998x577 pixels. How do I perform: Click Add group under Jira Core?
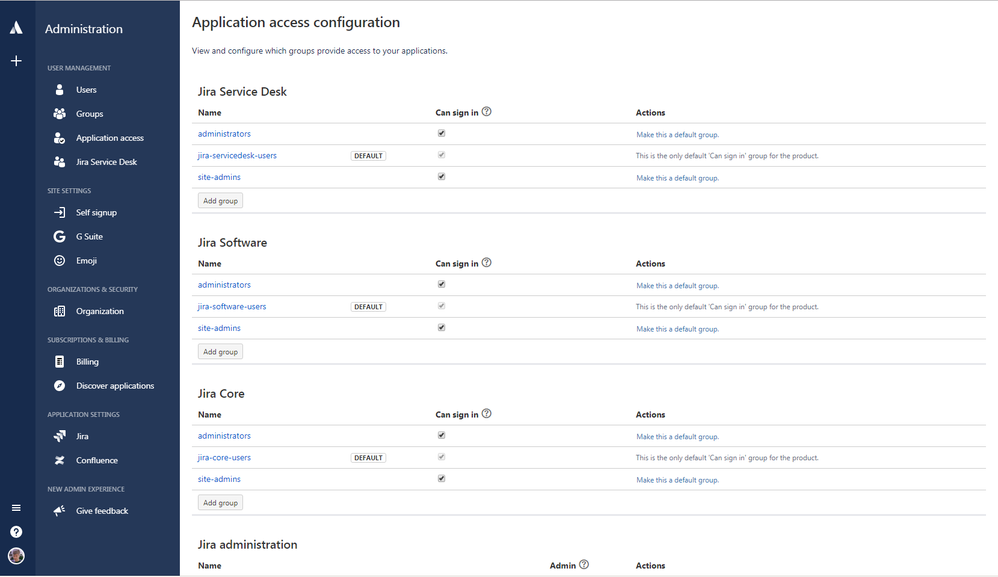(220, 503)
